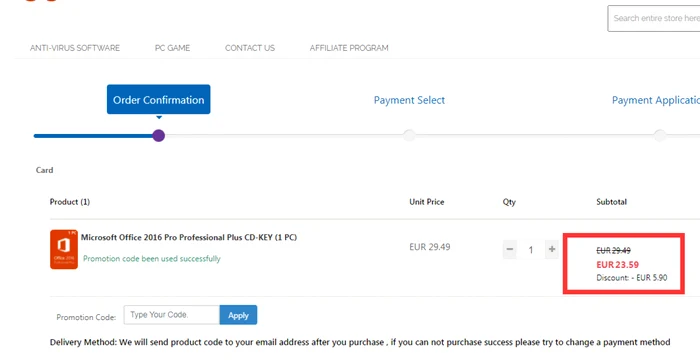Screen dimensions: 700x361
Task: Click the Payment Select progress dot
Action: point(409,136)
